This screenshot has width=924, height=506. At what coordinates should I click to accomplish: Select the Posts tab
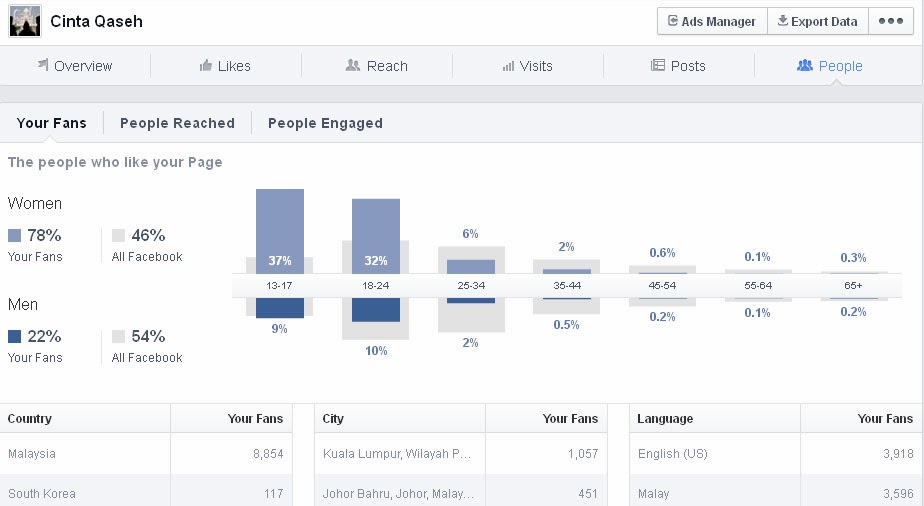(x=678, y=66)
